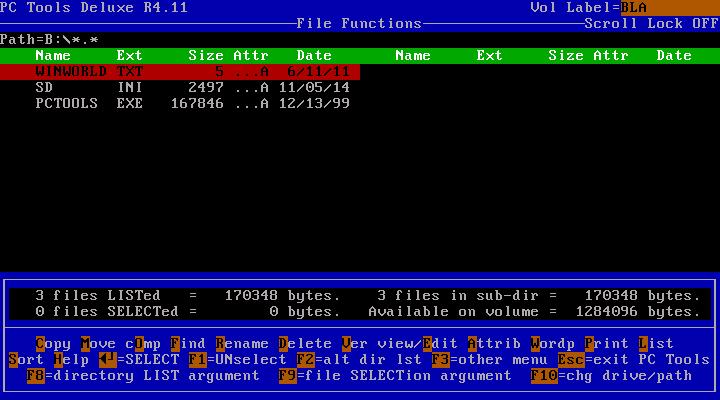The height and width of the screenshot is (400, 720).
Task: Click F2=alt dir lst option
Action: tap(358, 359)
